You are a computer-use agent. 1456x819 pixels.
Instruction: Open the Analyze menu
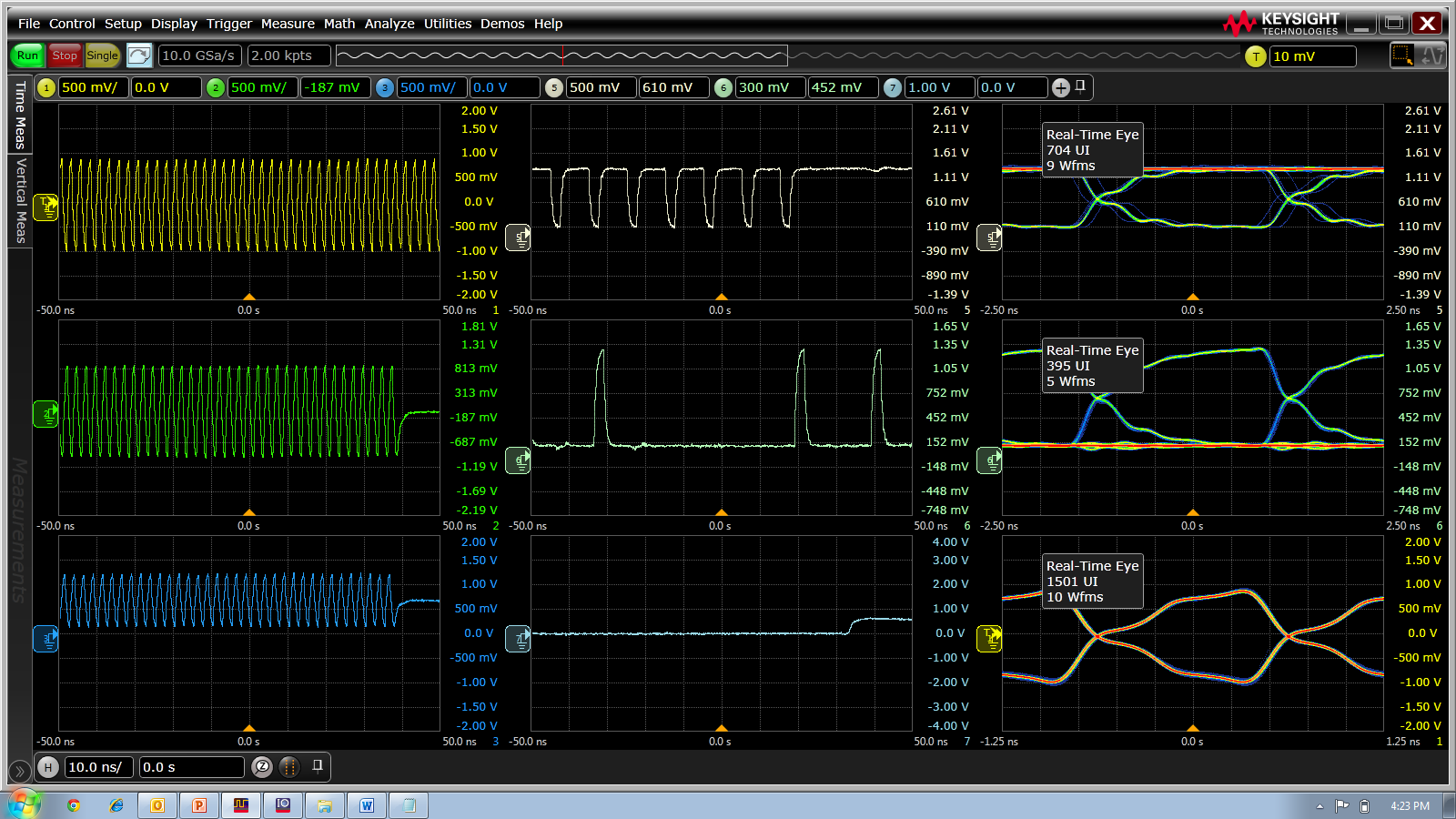pyautogui.click(x=389, y=24)
